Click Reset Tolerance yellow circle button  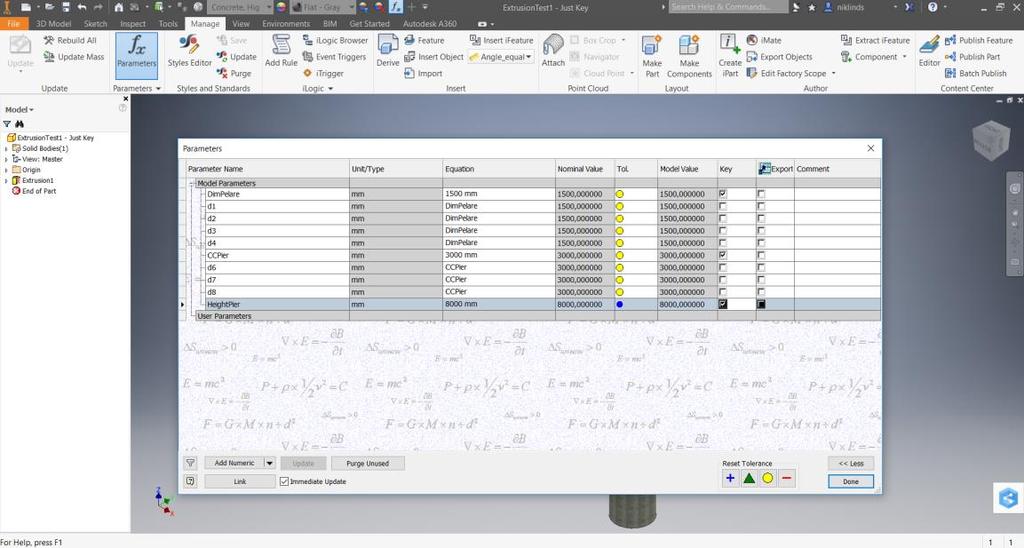click(x=767, y=479)
